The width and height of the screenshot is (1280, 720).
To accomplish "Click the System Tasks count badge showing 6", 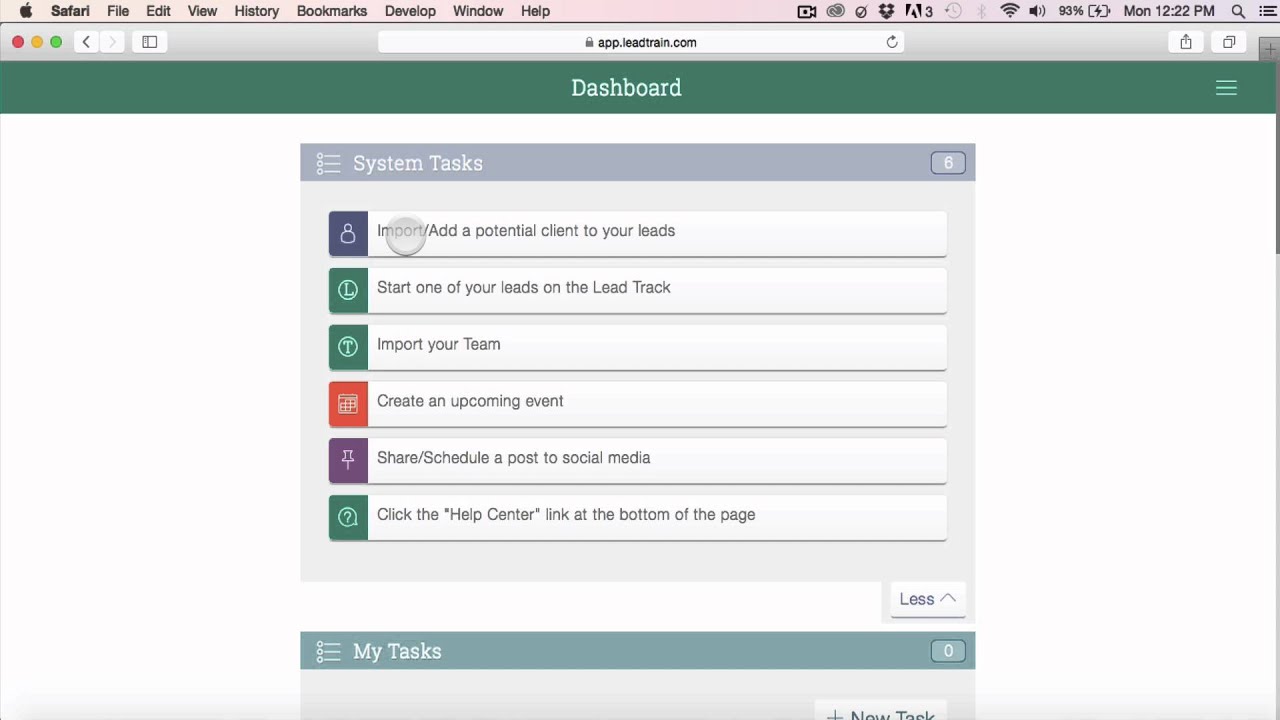I will pyautogui.click(x=948, y=163).
